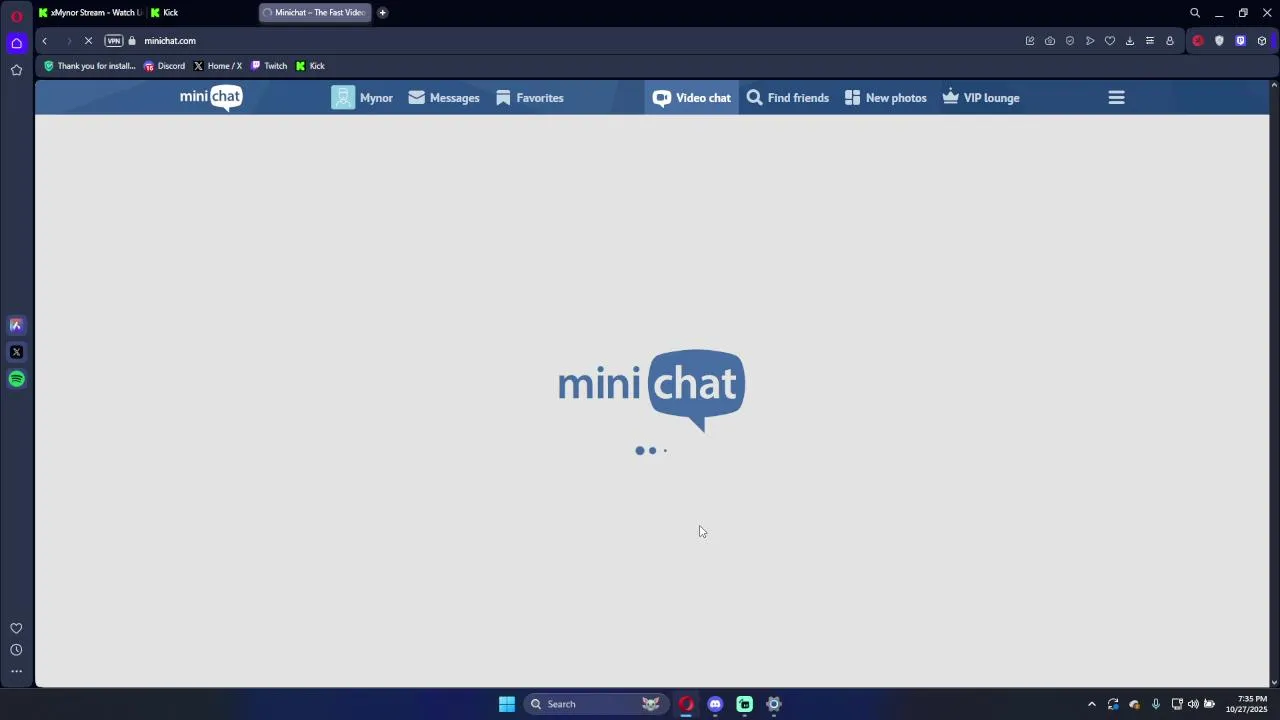Add page to favorites heart icon
This screenshot has height=720, width=1280.
1110,41
